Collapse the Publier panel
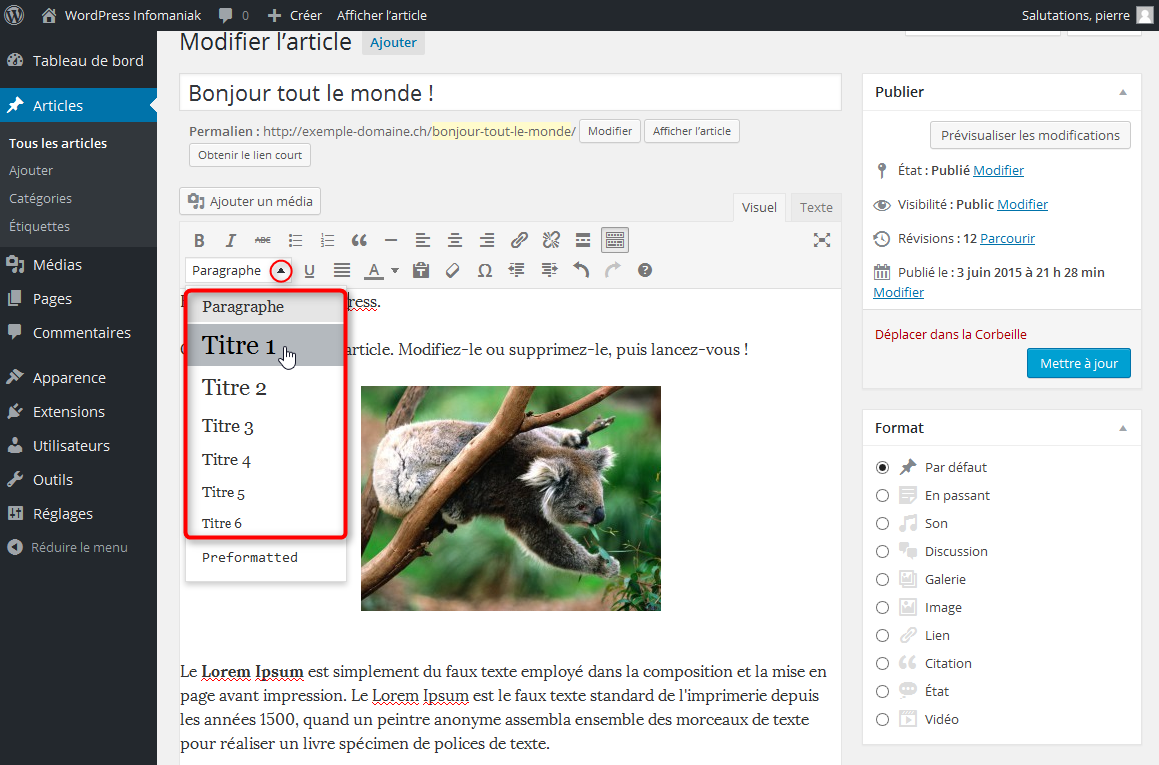Image resolution: width=1159 pixels, height=765 pixels. (x=1122, y=92)
